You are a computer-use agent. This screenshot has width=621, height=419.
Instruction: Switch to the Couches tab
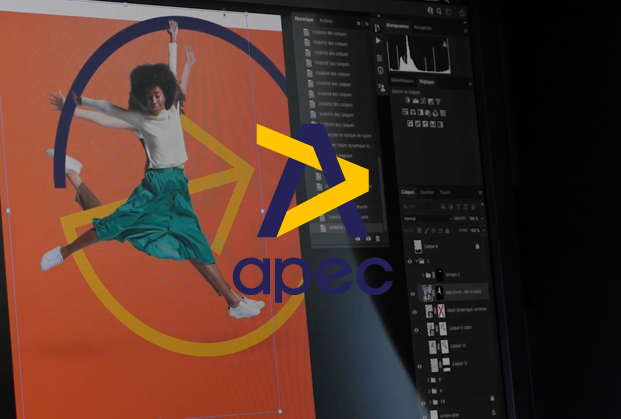click(427, 192)
